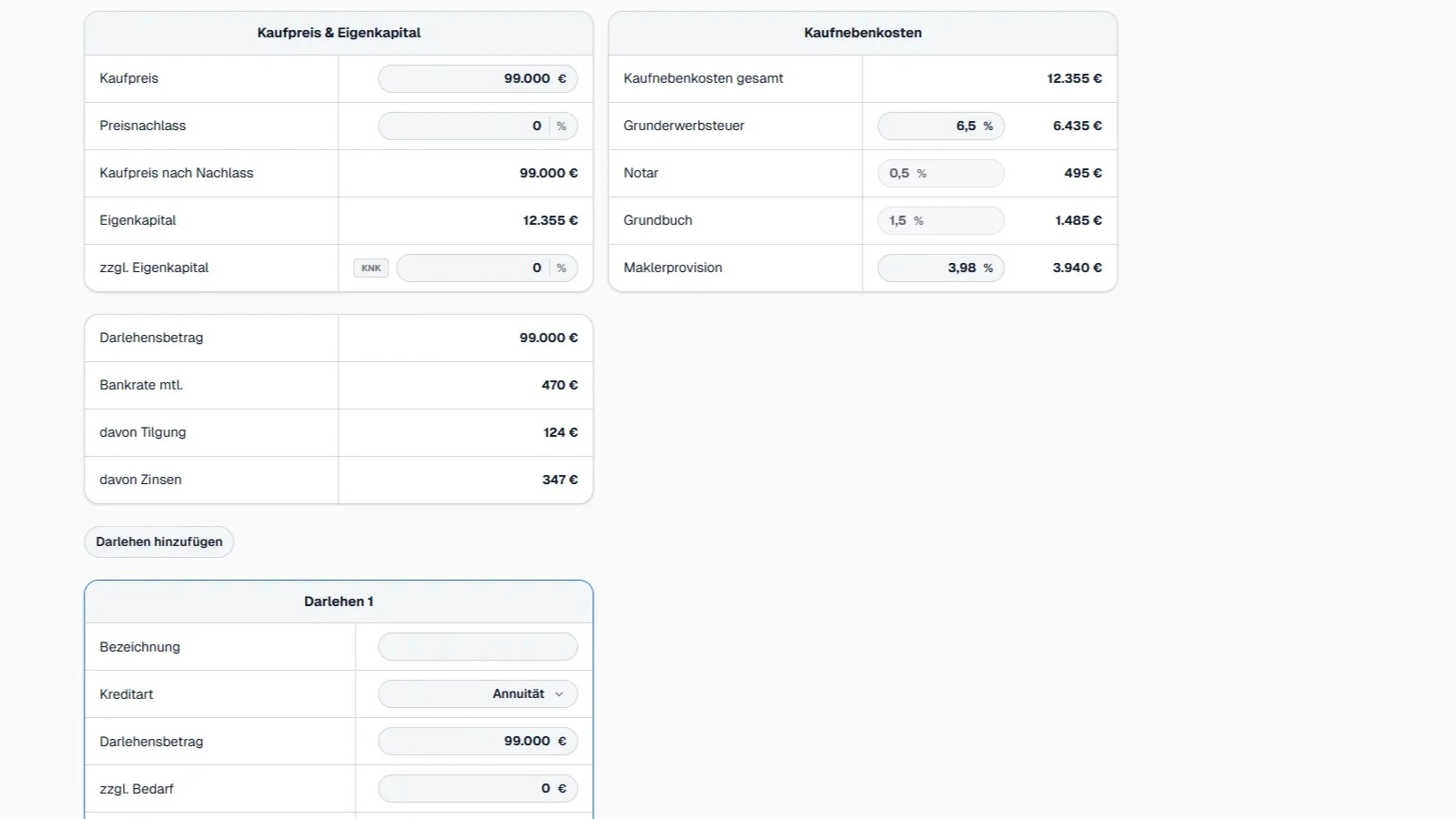1456x819 pixels.
Task: Click the Preisnachlass label
Action: click(x=143, y=126)
